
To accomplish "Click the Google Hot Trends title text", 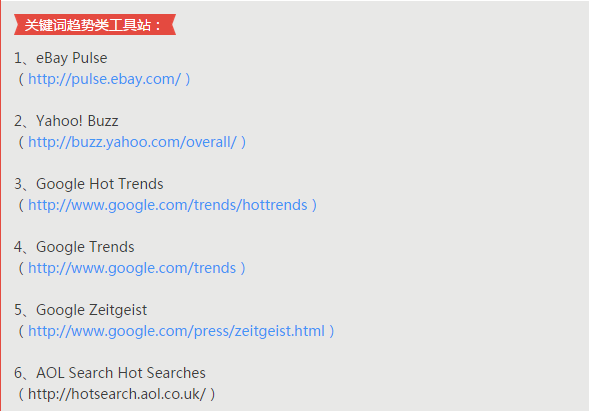I will [100, 184].
